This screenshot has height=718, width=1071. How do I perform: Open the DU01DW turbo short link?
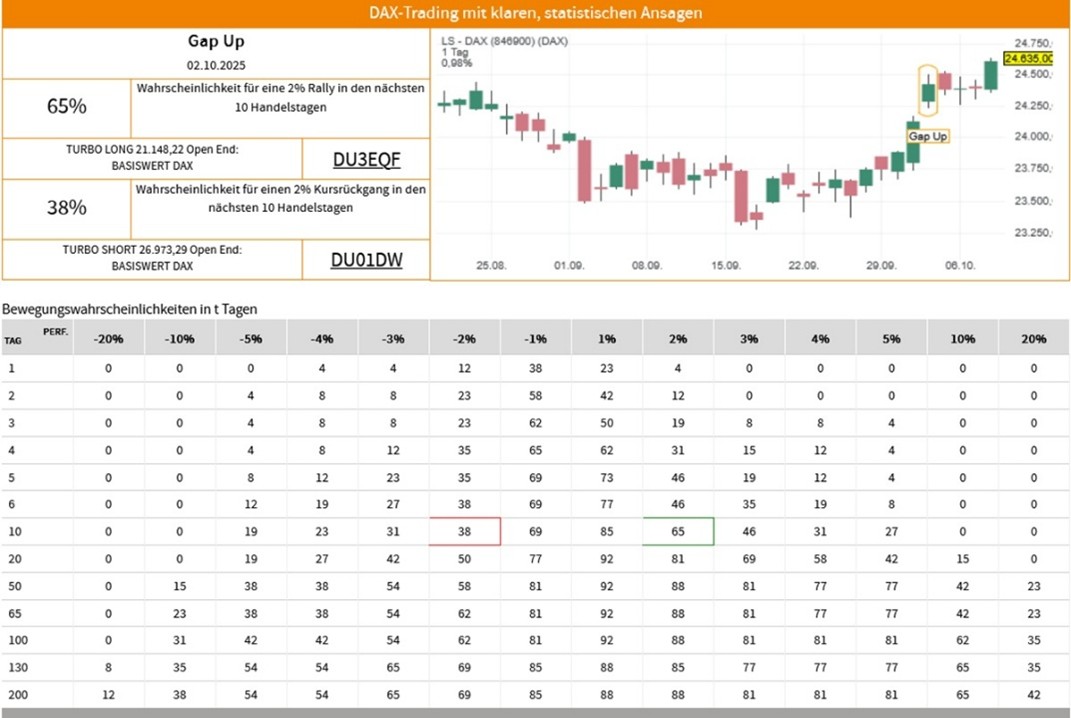(x=366, y=260)
